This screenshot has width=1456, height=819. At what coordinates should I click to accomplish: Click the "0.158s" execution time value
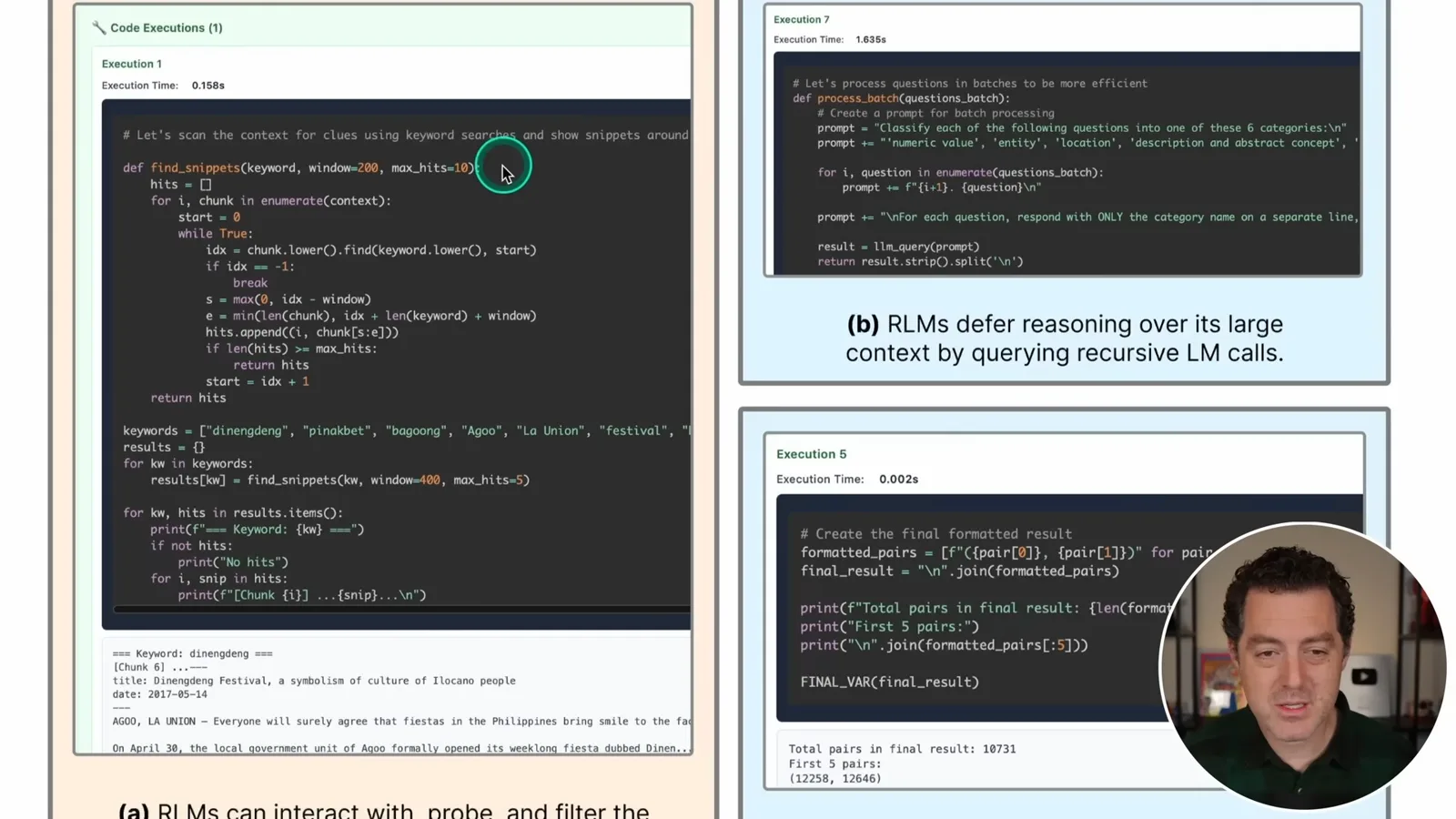click(208, 86)
